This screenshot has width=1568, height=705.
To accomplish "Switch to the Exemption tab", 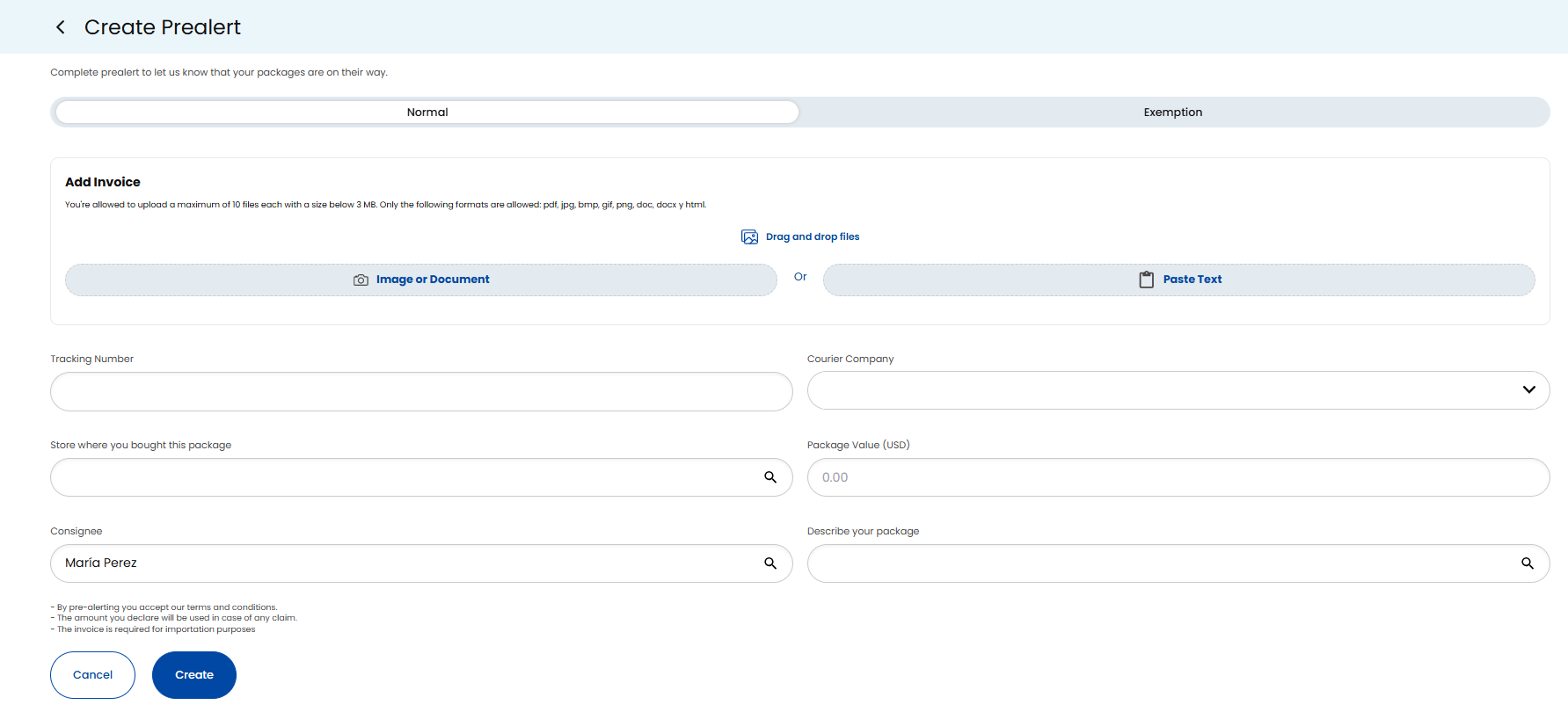I will (1172, 112).
